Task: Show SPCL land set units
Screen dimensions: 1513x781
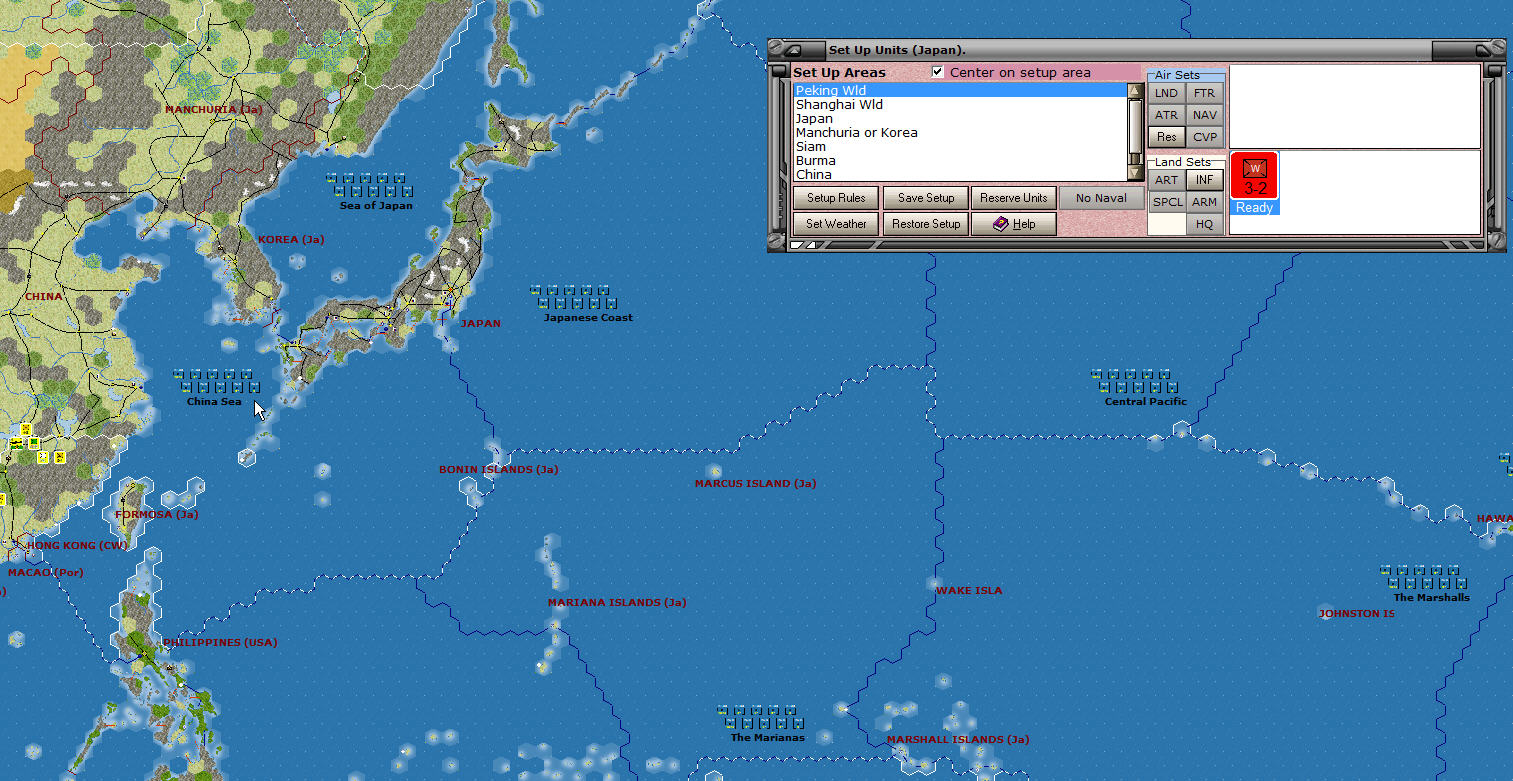Action: pyautogui.click(x=1166, y=202)
